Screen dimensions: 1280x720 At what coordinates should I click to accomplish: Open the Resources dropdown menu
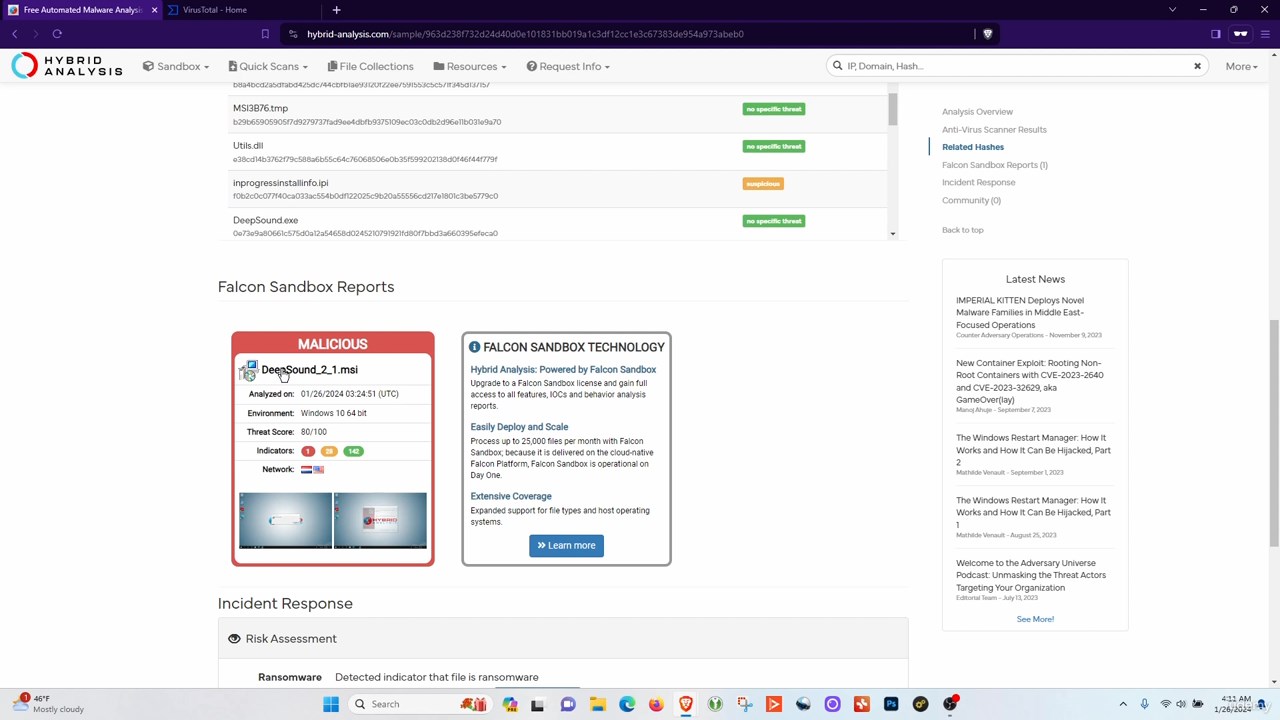click(x=469, y=66)
